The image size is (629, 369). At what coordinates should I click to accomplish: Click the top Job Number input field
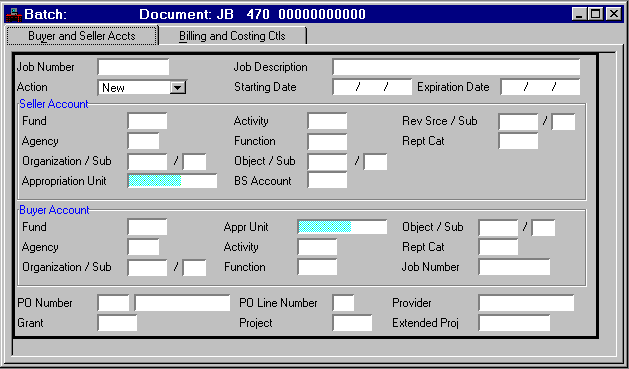pyautogui.click(x=134, y=67)
